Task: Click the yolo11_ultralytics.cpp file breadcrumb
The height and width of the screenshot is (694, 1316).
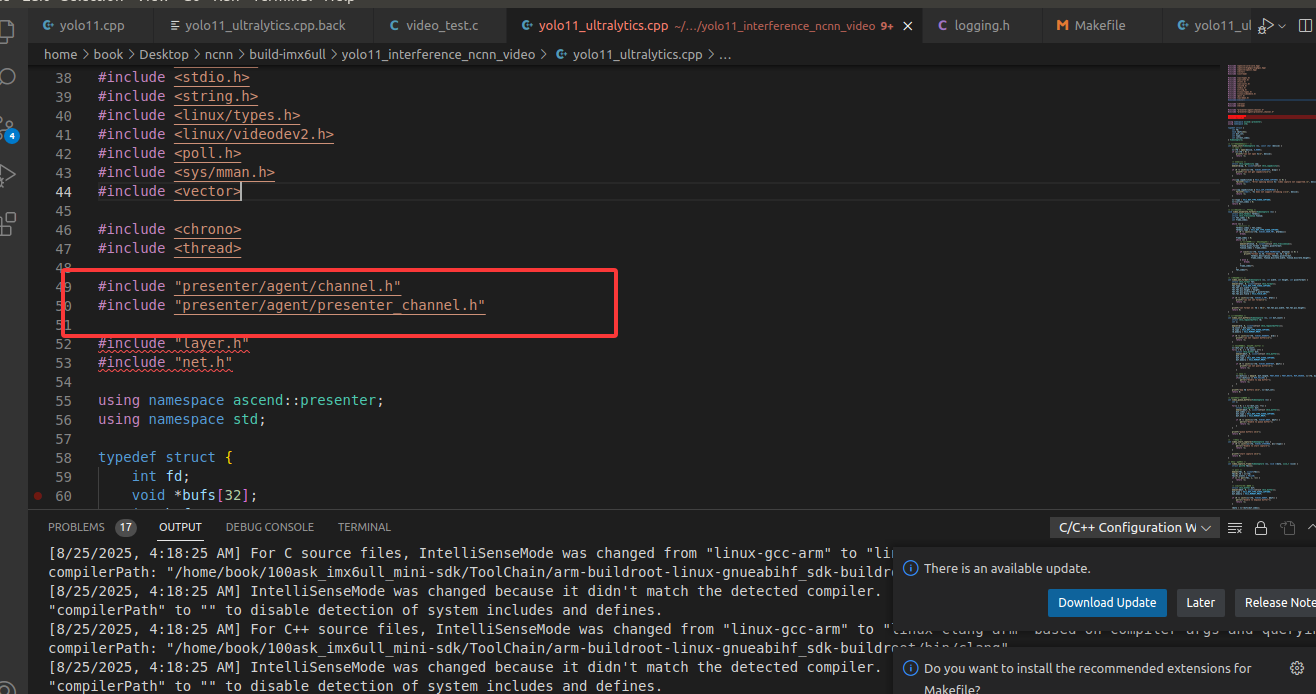Action: [628, 55]
